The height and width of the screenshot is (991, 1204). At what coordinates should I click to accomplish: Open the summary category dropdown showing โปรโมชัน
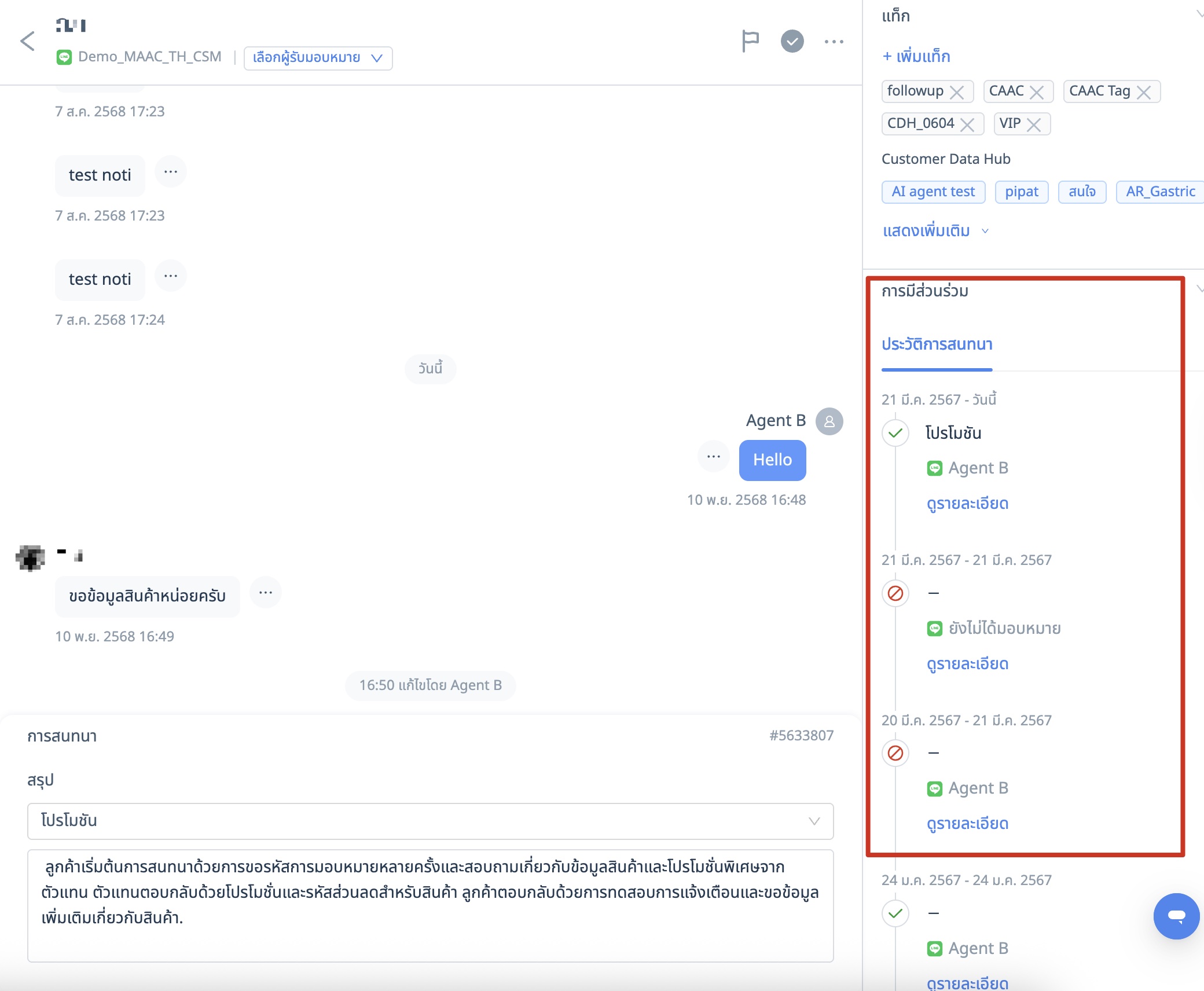point(430,821)
